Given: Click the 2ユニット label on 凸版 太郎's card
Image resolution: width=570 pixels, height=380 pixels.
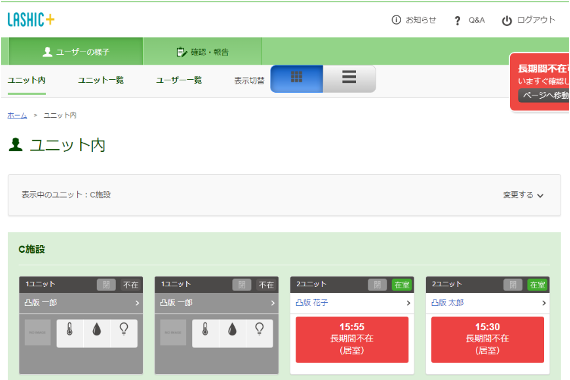Looking at the screenshot, I should point(447,284).
